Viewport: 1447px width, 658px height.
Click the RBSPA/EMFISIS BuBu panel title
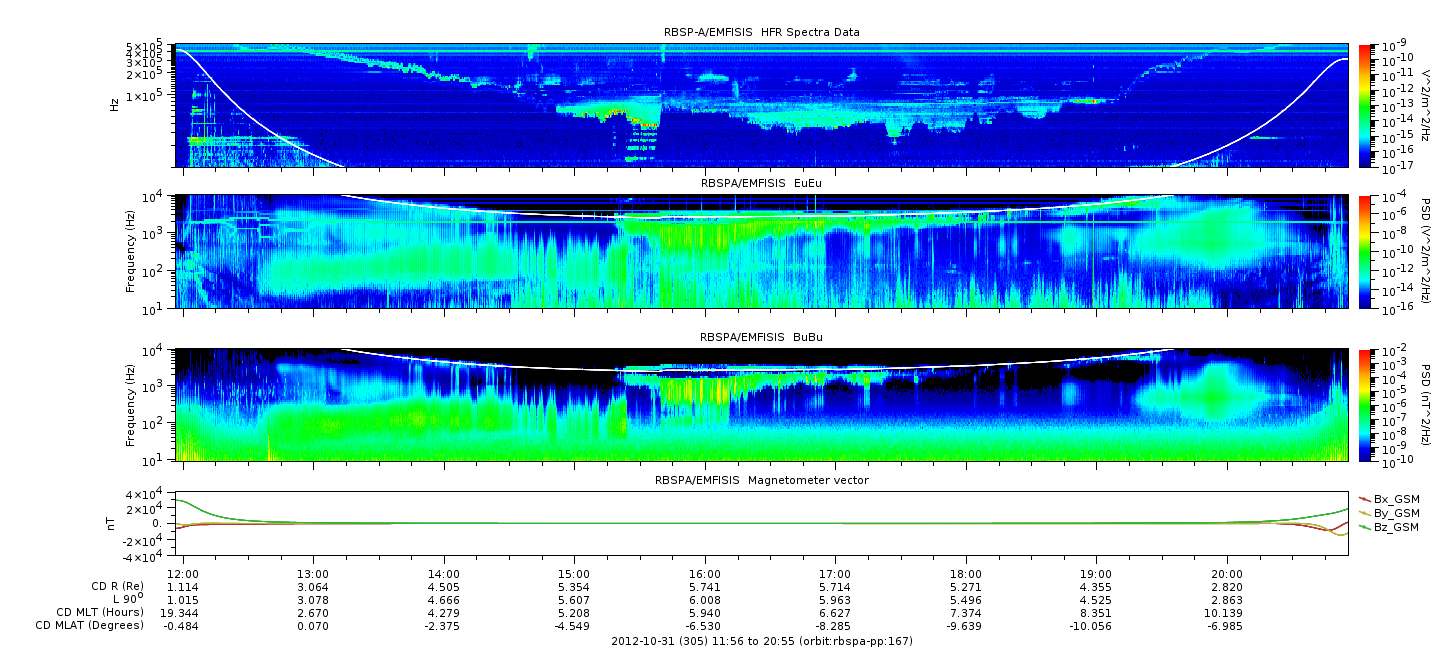tap(761, 338)
